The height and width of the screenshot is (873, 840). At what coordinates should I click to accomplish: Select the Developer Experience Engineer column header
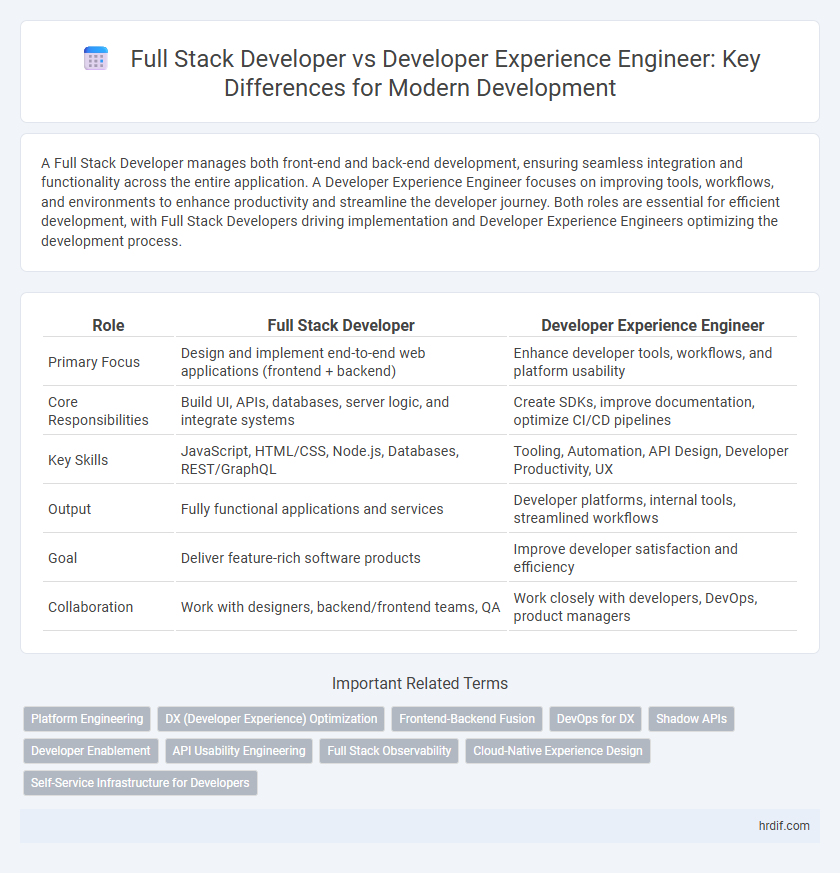[x=652, y=325]
